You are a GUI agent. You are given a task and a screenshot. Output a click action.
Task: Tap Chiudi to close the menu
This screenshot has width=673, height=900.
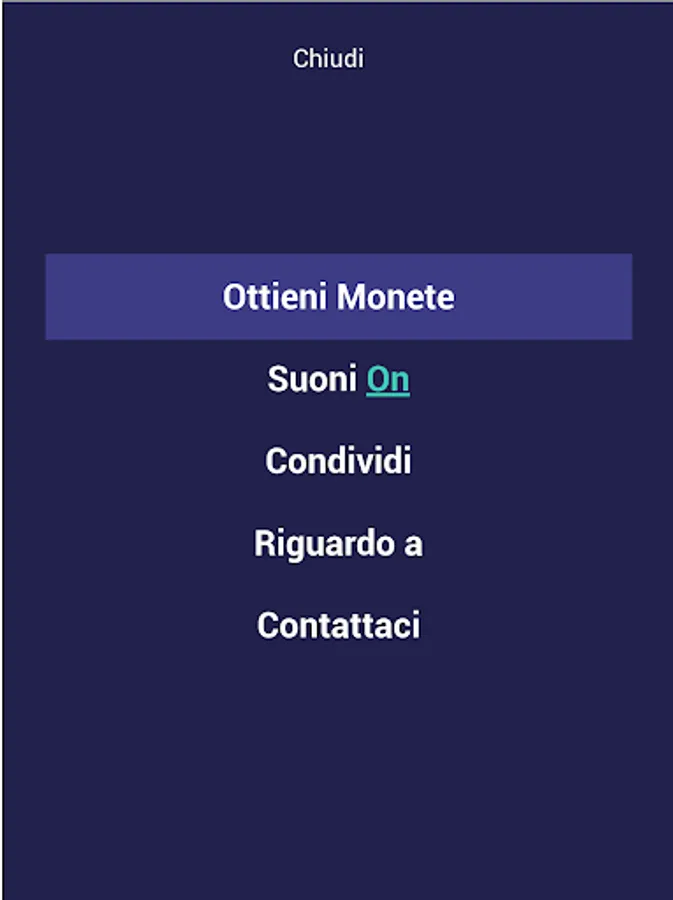tap(328, 59)
